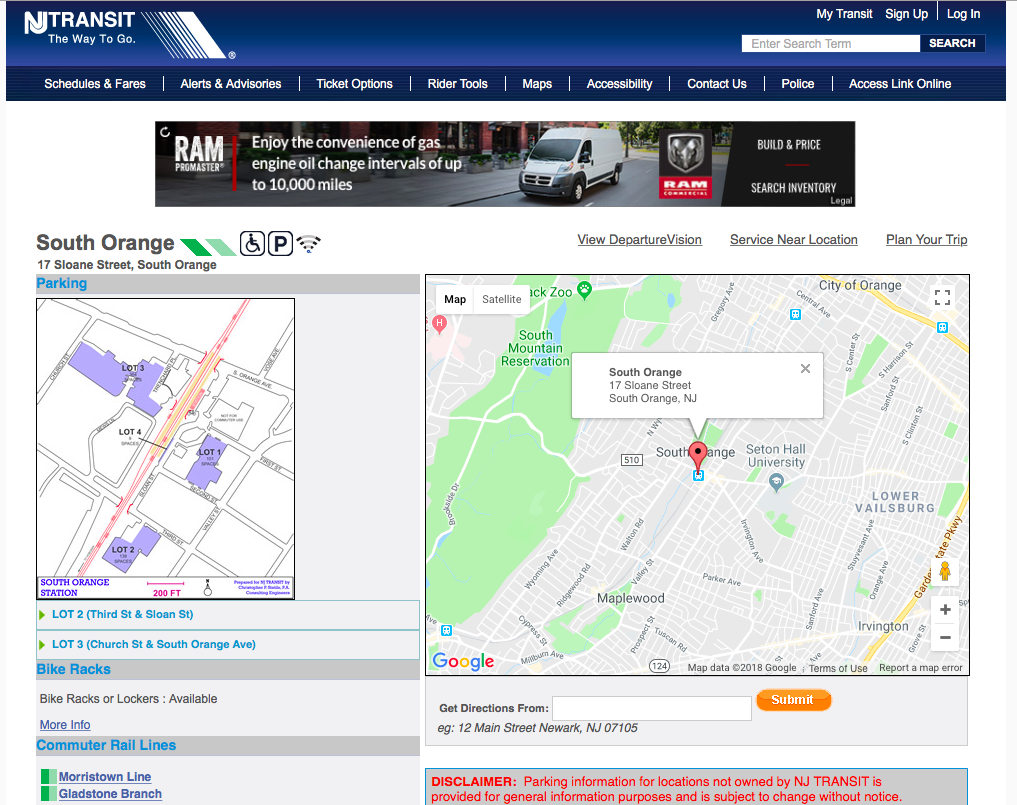Open the Rider Tools menu
Screen dimensions: 1017x805
457,84
